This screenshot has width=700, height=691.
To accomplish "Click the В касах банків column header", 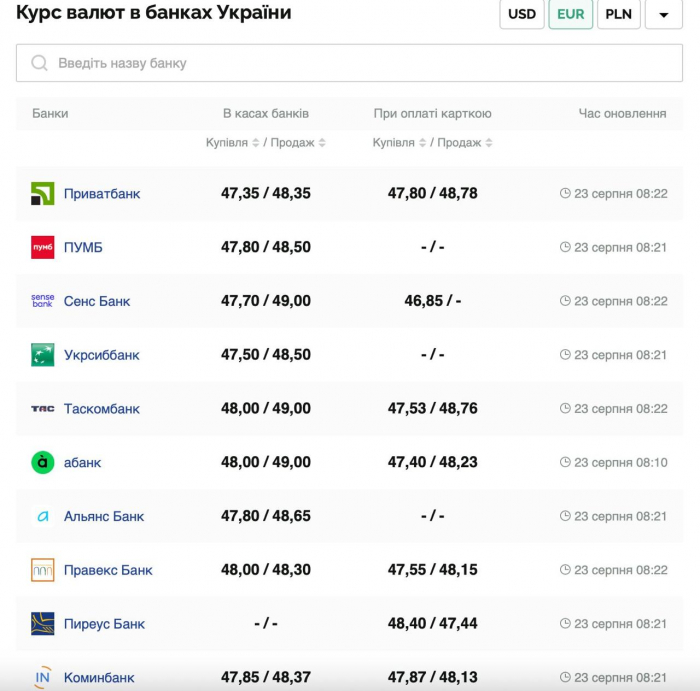I will 266,113.
